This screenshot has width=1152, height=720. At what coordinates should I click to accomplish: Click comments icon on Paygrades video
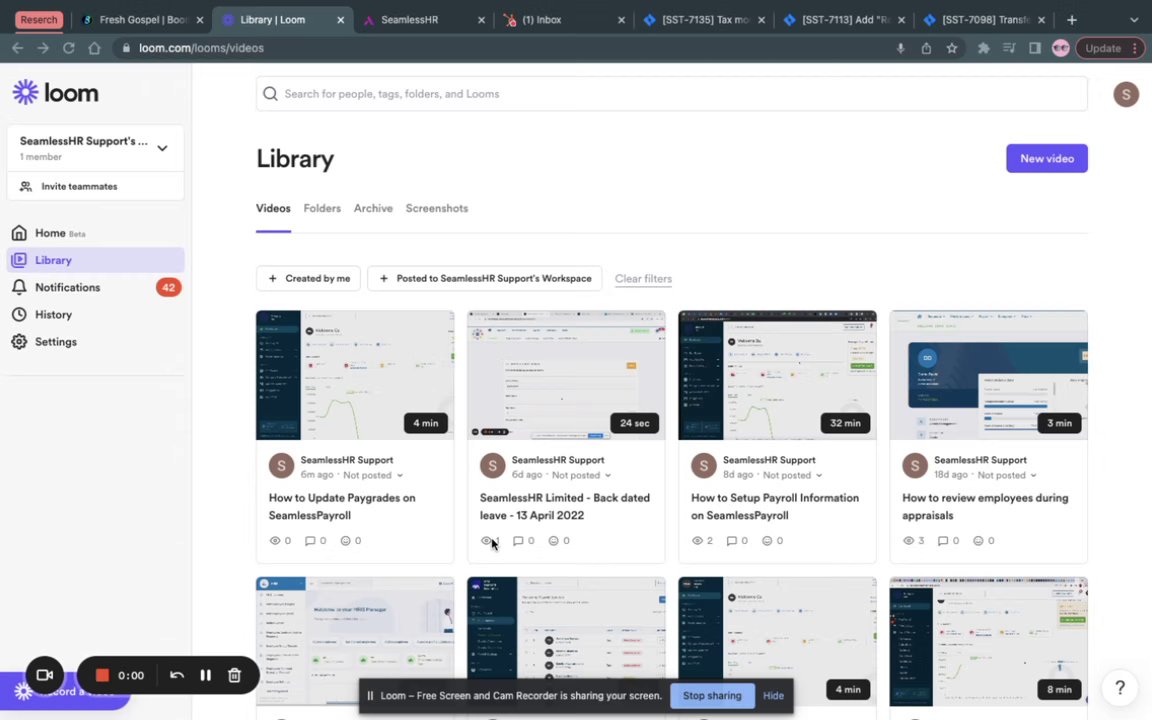(x=310, y=541)
